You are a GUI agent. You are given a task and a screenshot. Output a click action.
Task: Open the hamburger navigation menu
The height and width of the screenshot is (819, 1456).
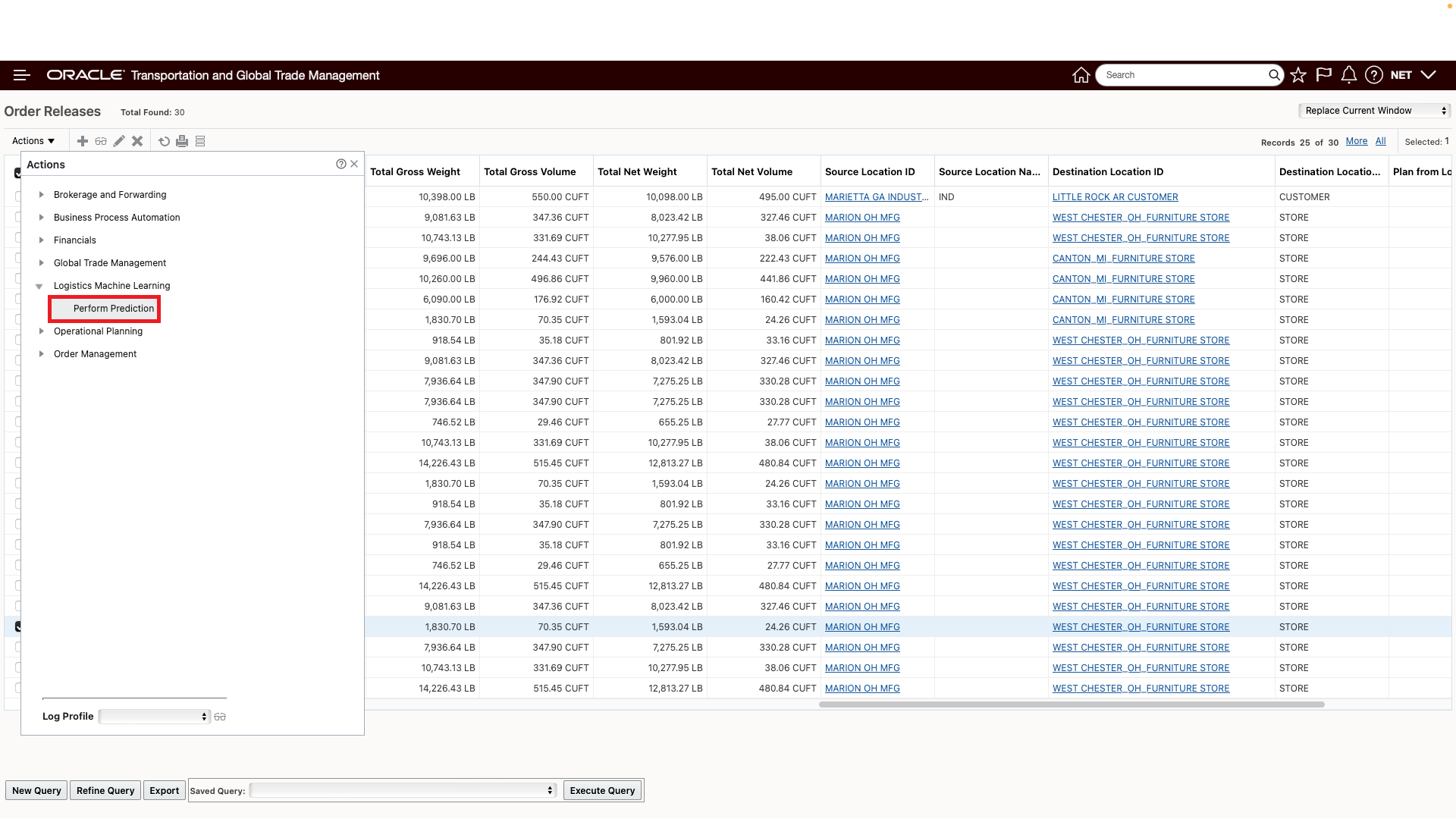(x=21, y=75)
